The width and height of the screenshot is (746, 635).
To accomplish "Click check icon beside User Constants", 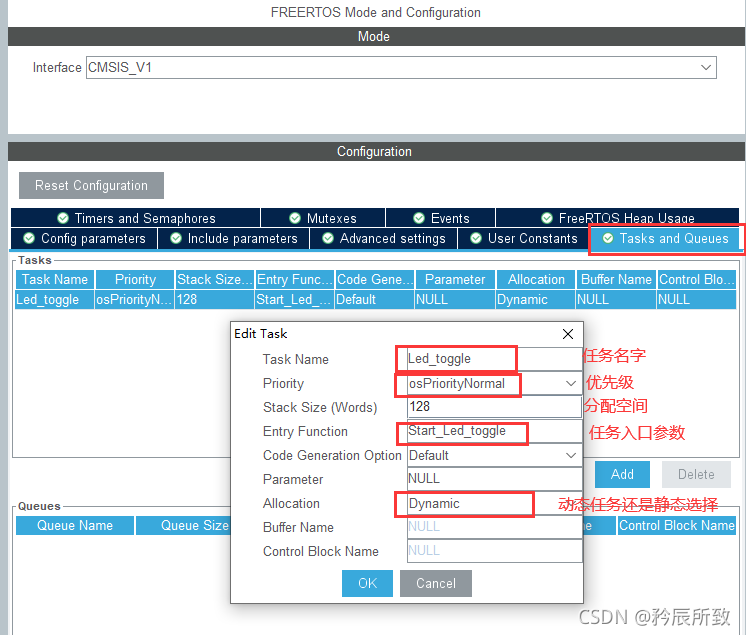I will pyautogui.click(x=476, y=238).
